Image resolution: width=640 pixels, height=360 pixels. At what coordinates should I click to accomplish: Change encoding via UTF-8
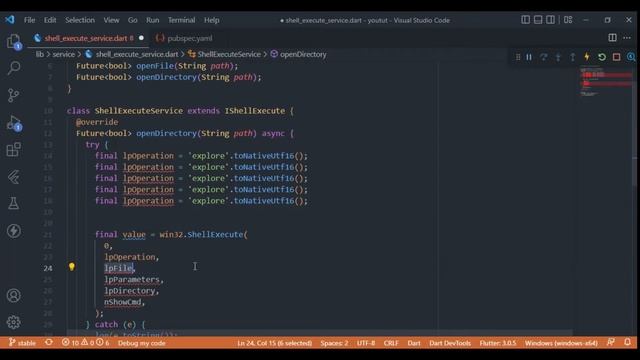366,343
